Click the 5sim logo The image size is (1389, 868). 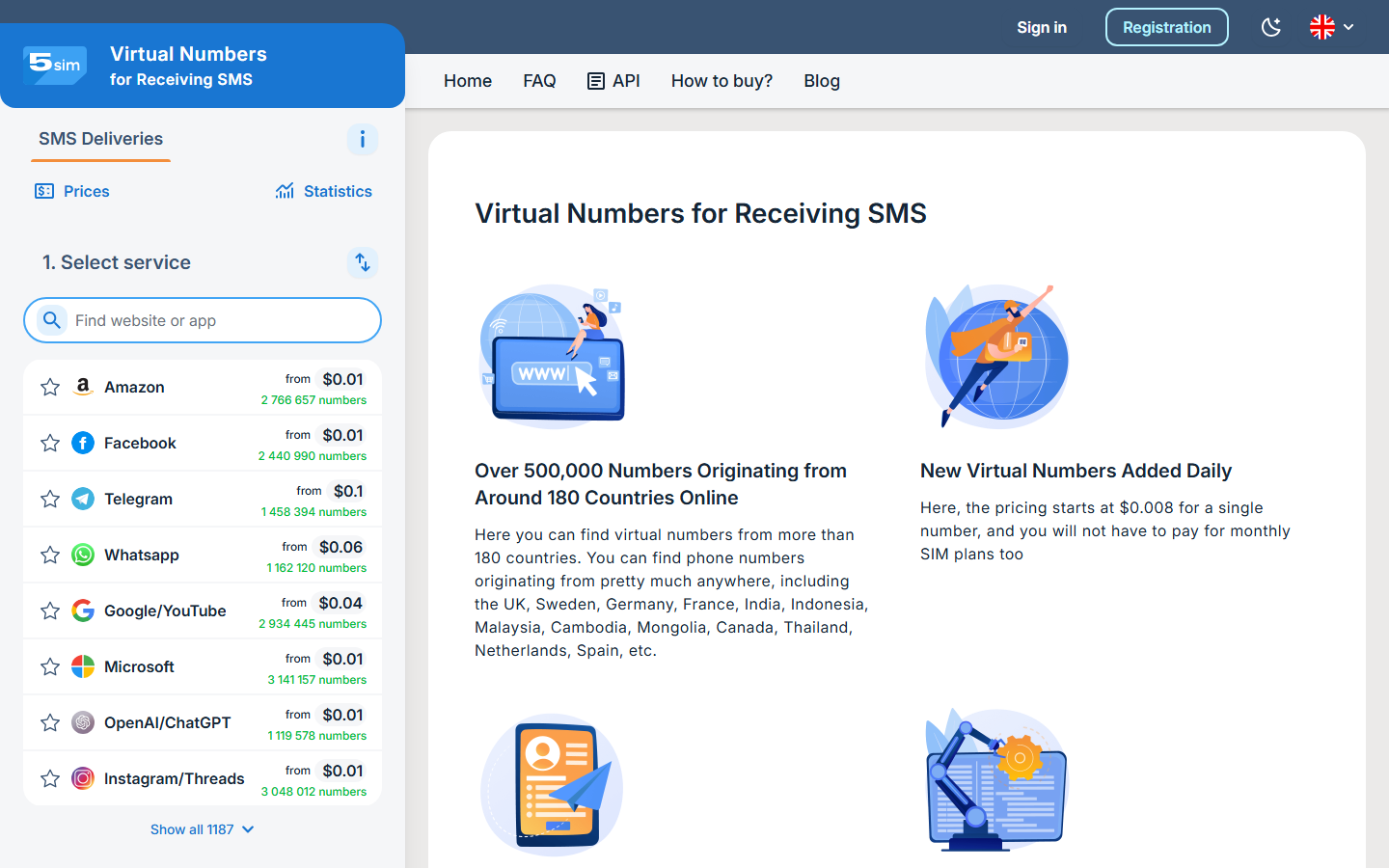[55, 65]
